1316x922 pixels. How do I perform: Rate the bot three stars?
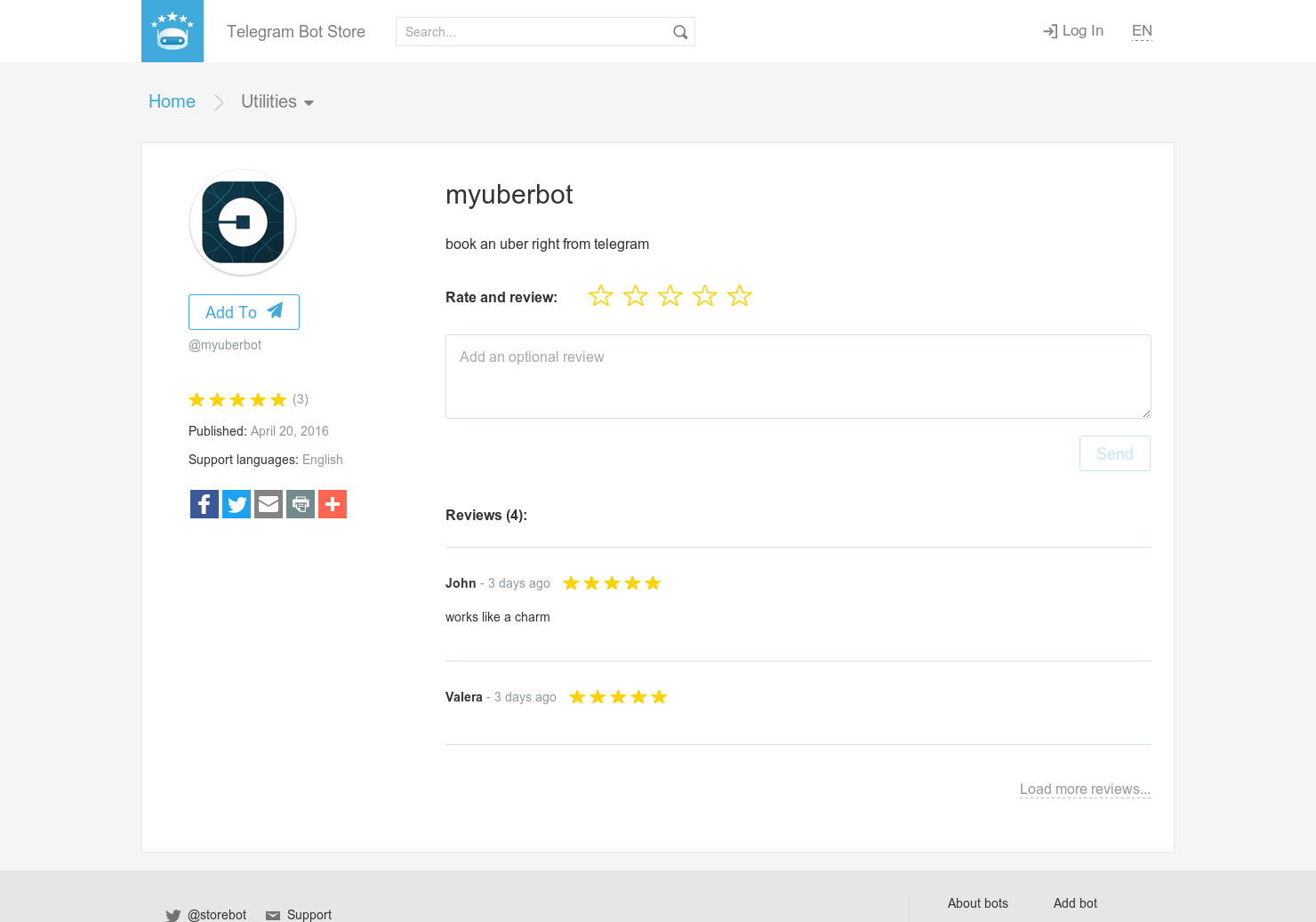tap(670, 296)
